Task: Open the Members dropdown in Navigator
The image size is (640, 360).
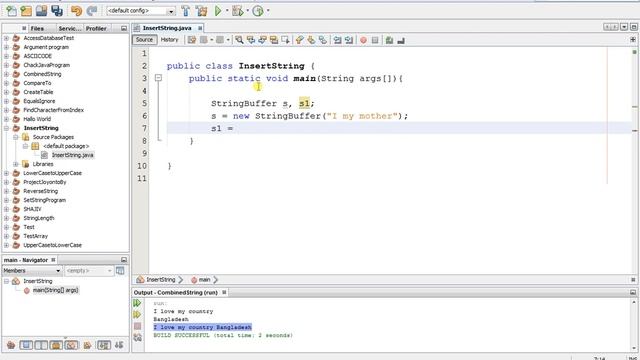Action: click(32, 271)
